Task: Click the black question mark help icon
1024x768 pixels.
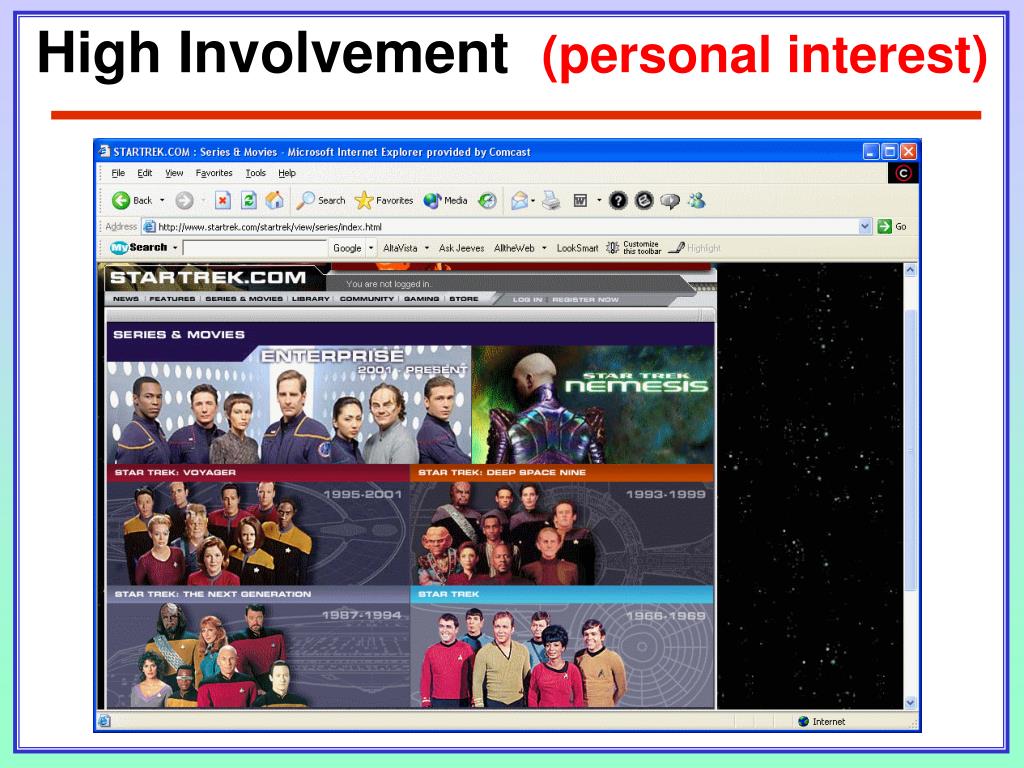Action: point(618,200)
